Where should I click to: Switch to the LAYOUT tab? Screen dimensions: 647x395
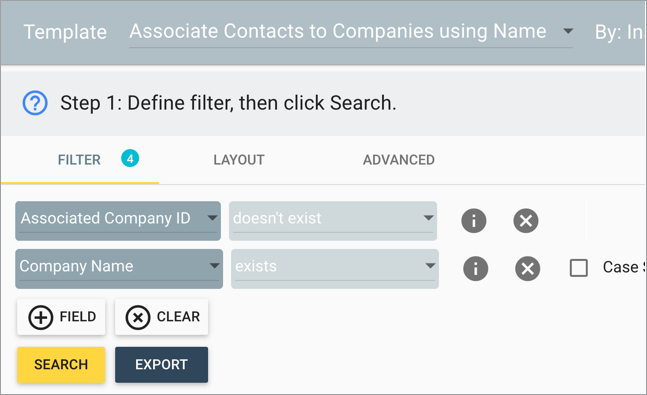pyautogui.click(x=239, y=160)
